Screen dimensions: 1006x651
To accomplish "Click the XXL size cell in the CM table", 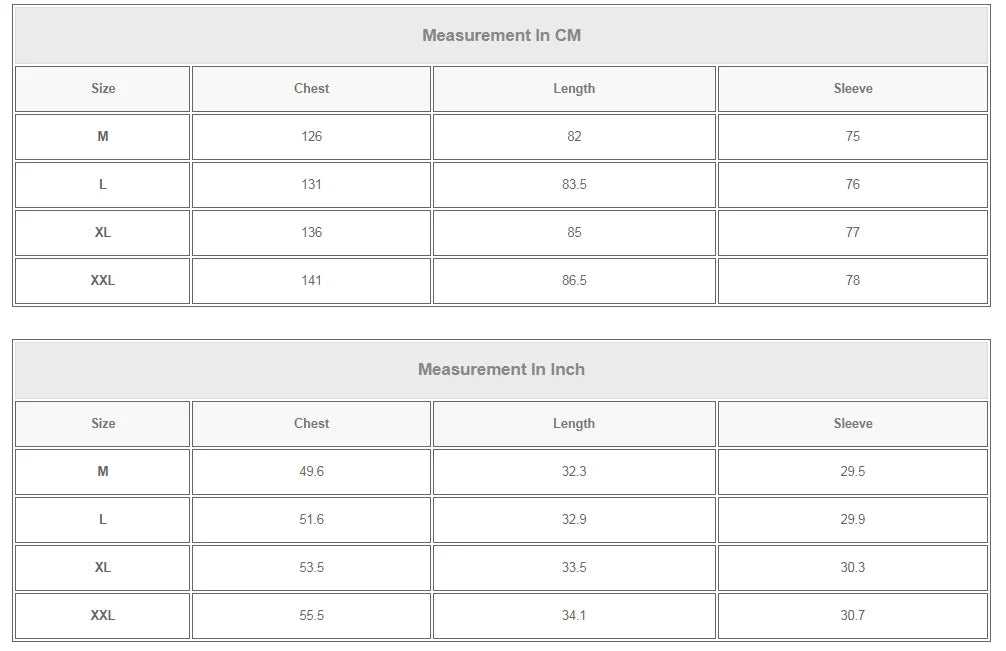I will click(103, 281).
